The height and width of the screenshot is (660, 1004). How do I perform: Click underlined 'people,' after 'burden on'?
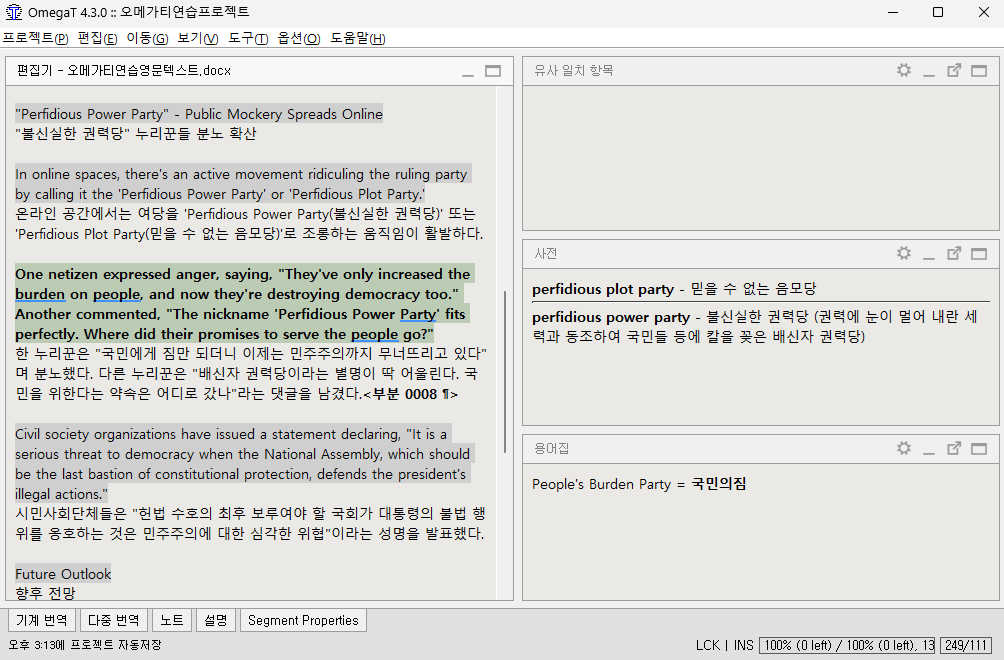117,294
